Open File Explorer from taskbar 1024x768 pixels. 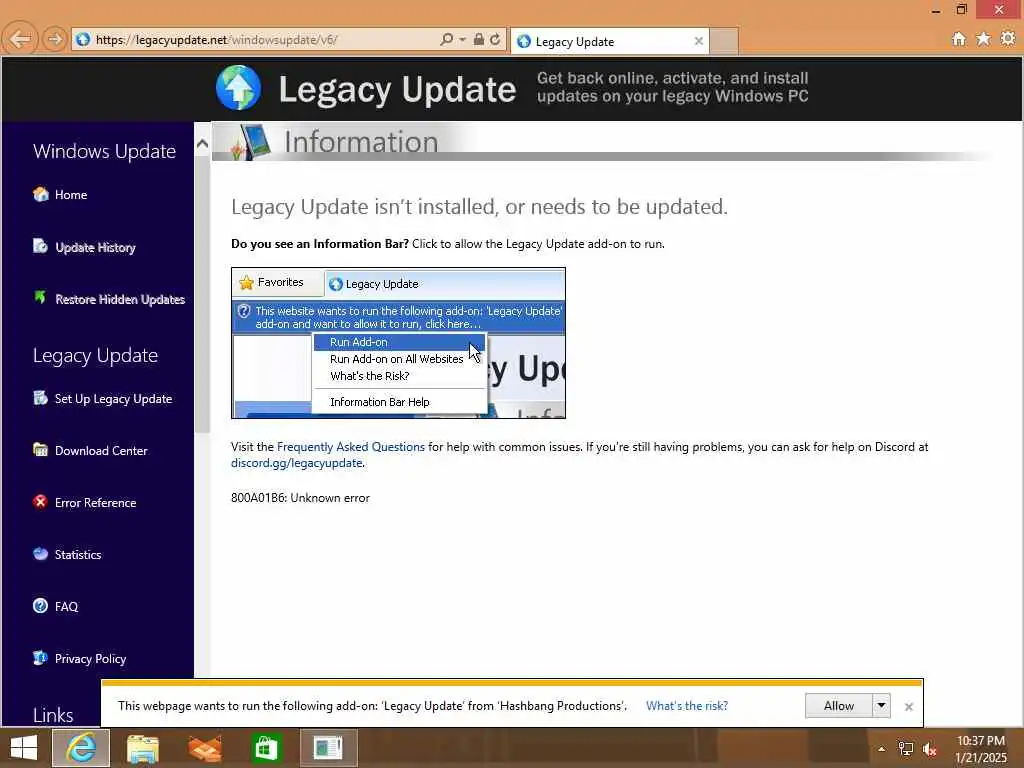click(142, 748)
